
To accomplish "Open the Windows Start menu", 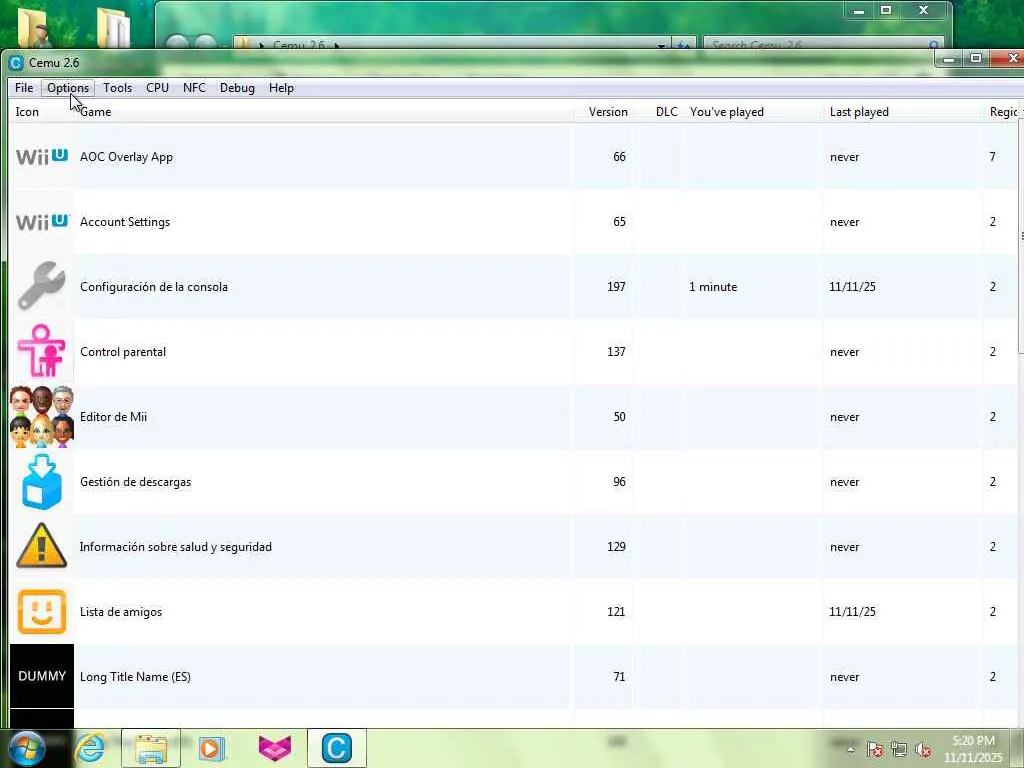I will (x=26, y=748).
